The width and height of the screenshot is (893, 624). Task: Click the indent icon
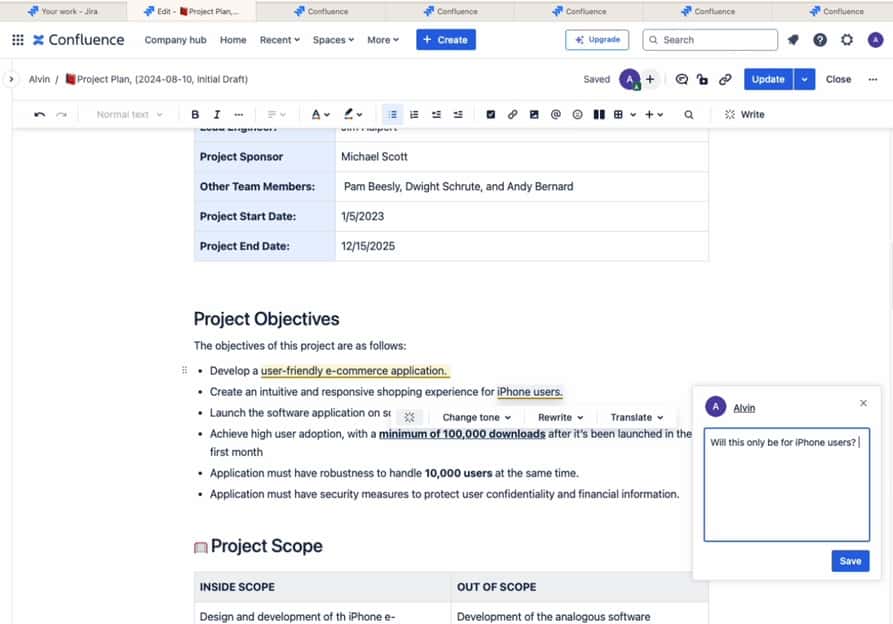(458, 114)
